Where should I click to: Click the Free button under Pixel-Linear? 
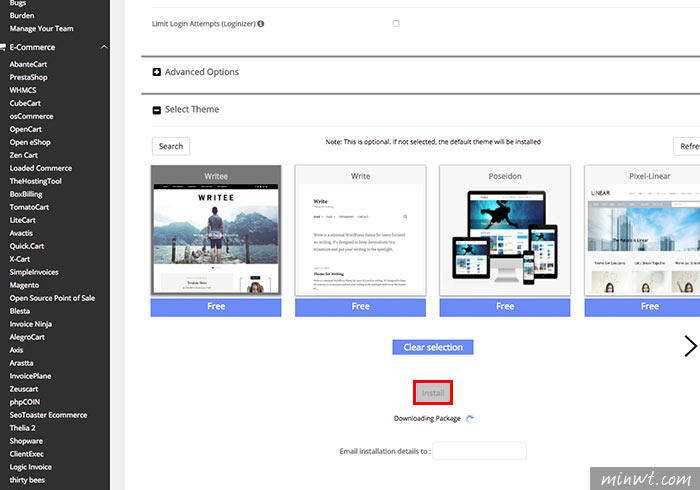click(x=642, y=307)
